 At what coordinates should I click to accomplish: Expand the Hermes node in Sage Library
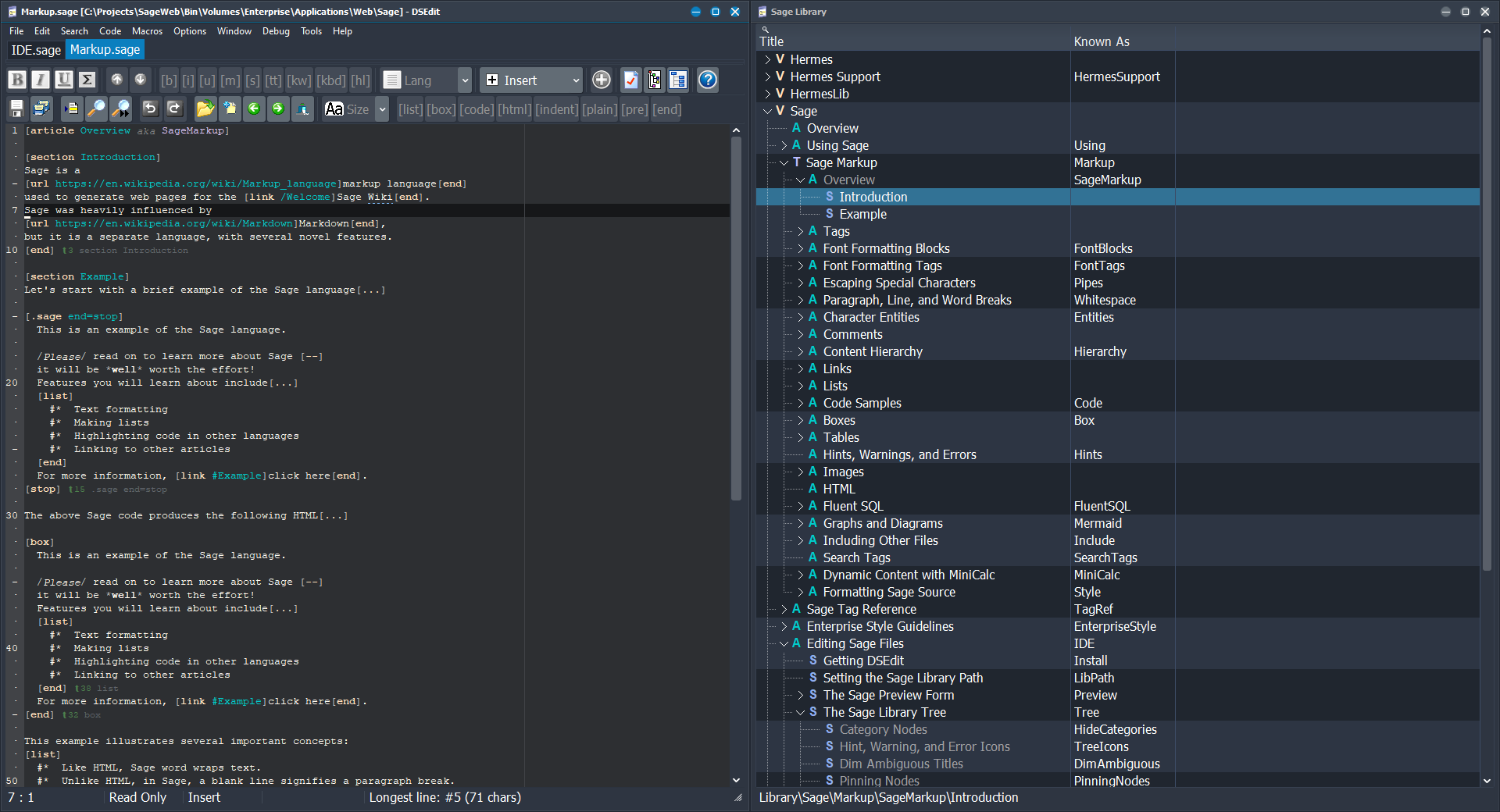coord(768,59)
